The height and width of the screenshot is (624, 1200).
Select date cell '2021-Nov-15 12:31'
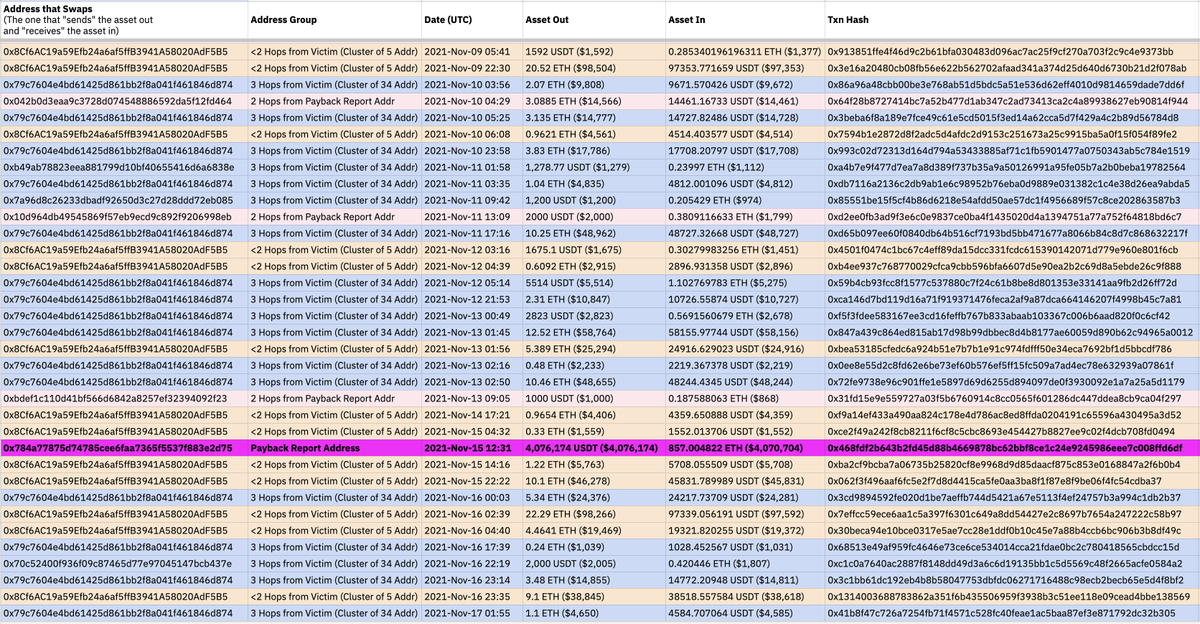(471, 448)
